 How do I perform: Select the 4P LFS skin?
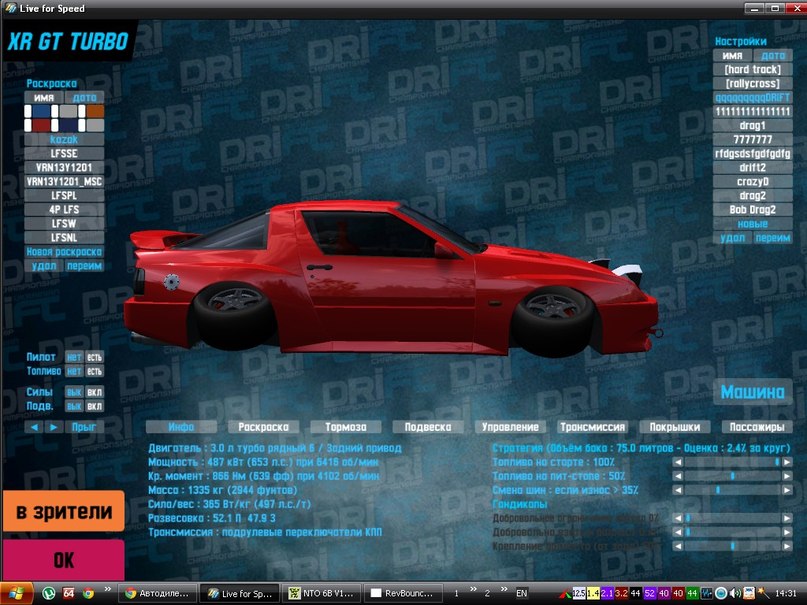[x=64, y=210]
